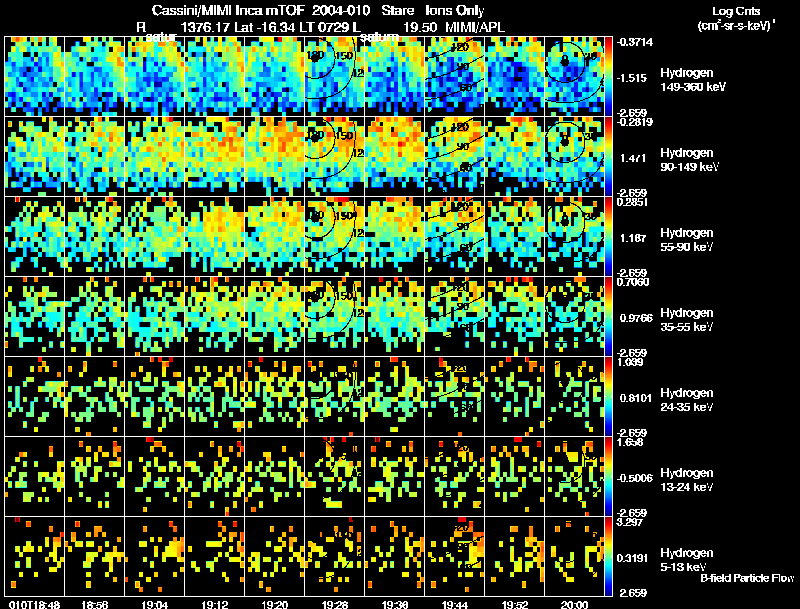Click the Hydrogen 13-24 keV row label
Screen dimensions: 800x609
click(687, 479)
